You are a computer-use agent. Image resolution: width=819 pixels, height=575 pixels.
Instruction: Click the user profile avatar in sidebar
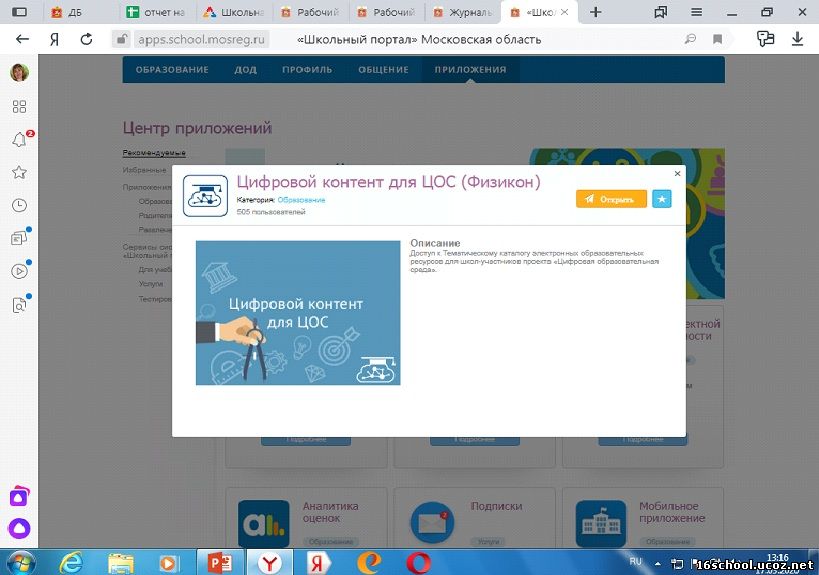point(19,72)
